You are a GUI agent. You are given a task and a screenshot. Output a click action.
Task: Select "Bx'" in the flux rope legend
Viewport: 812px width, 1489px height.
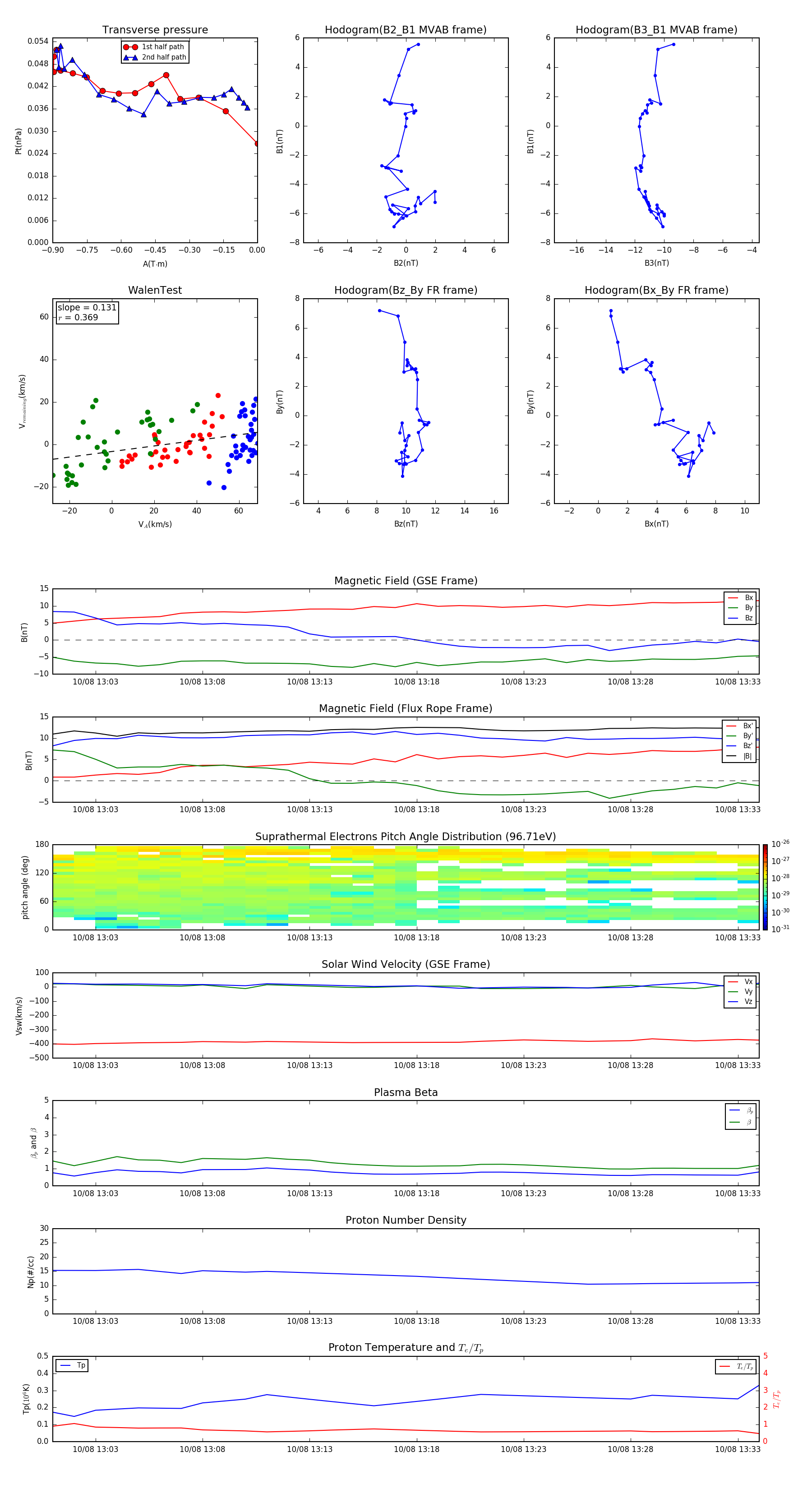click(x=739, y=726)
